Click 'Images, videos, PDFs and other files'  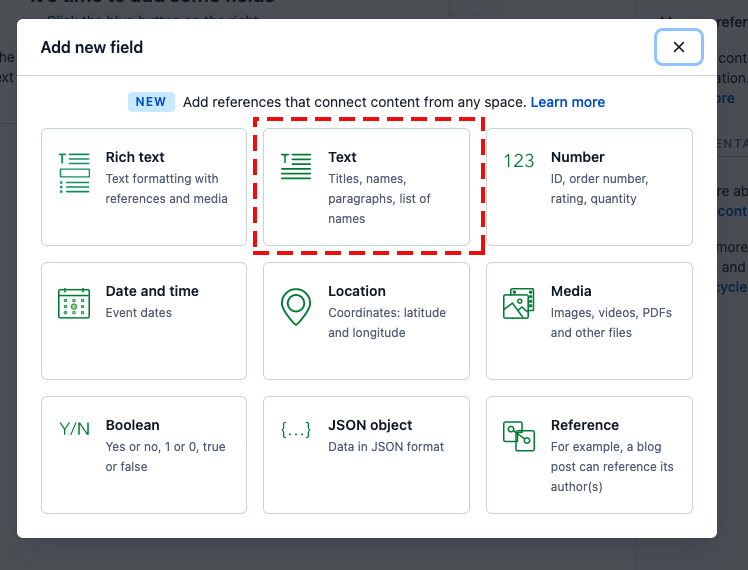(x=611, y=322)
